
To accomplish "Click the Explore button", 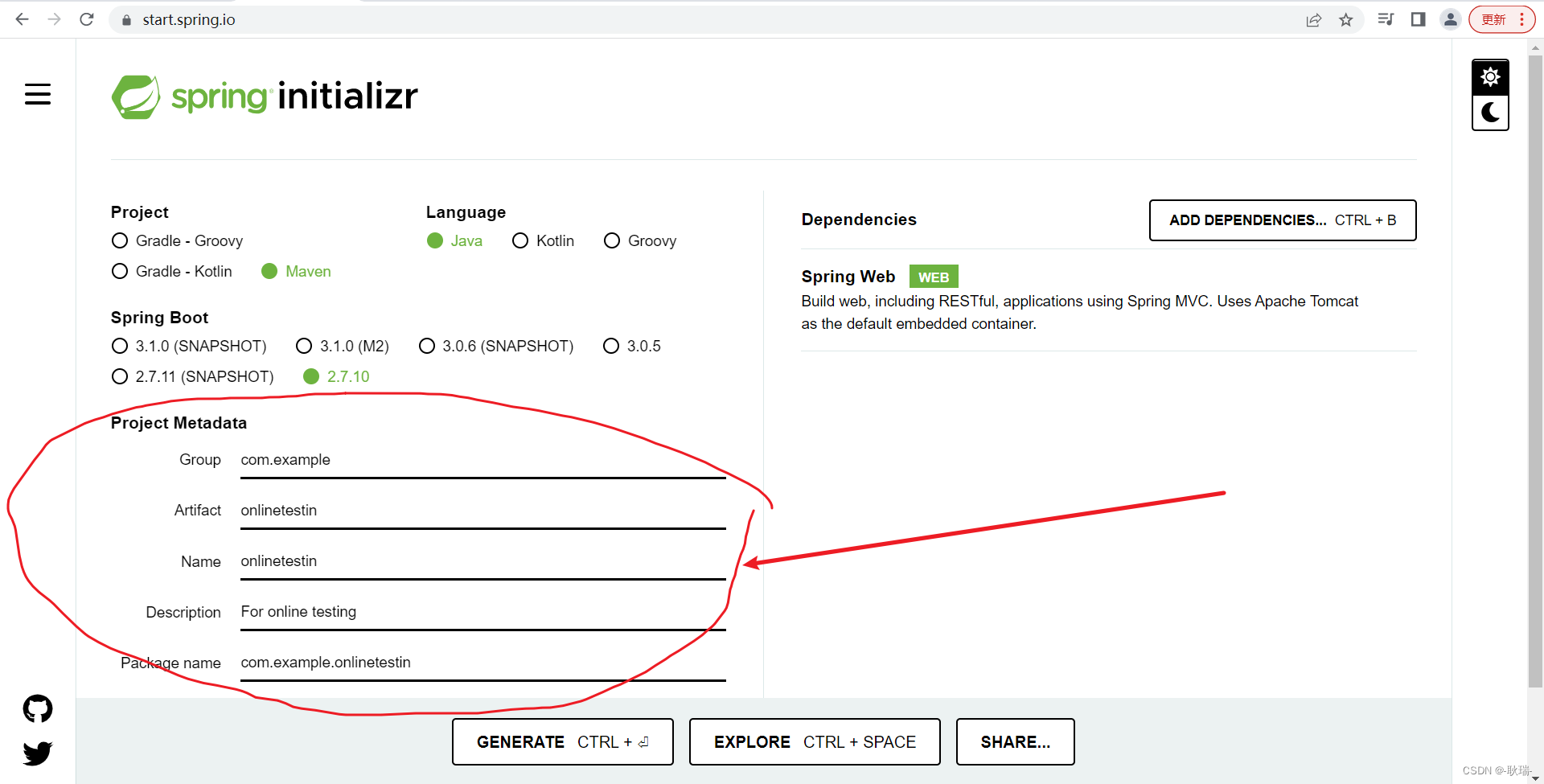I will point(815,741).
